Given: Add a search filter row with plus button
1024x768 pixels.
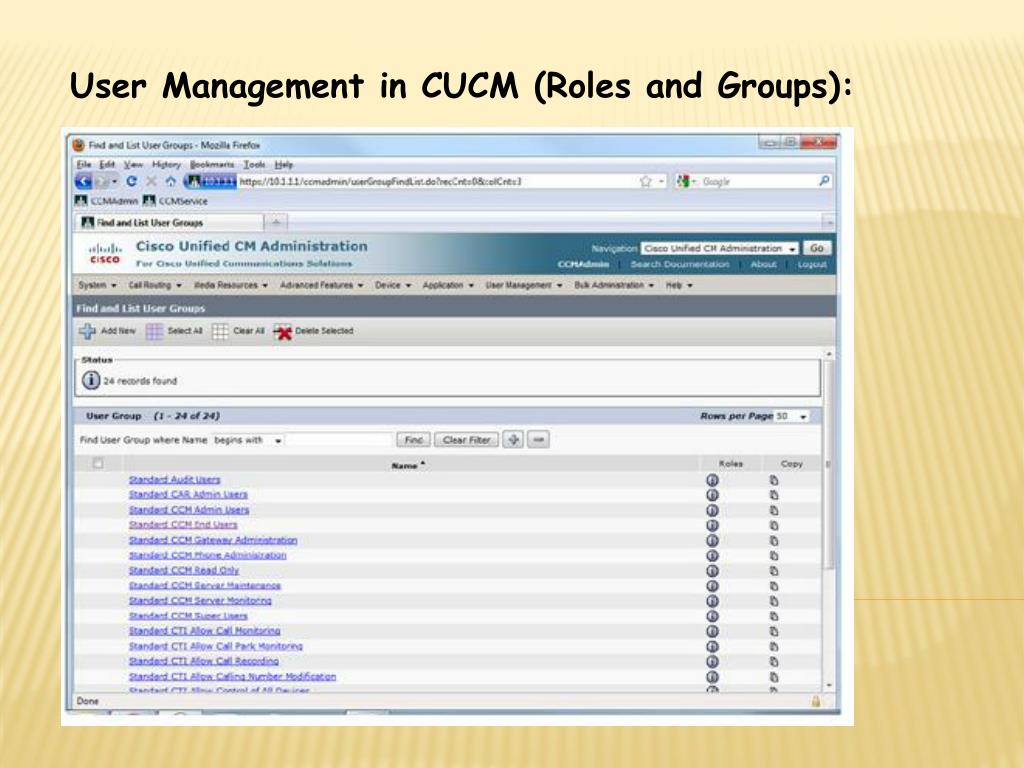Looking at the screenshot, I should (x=513, y=440).
